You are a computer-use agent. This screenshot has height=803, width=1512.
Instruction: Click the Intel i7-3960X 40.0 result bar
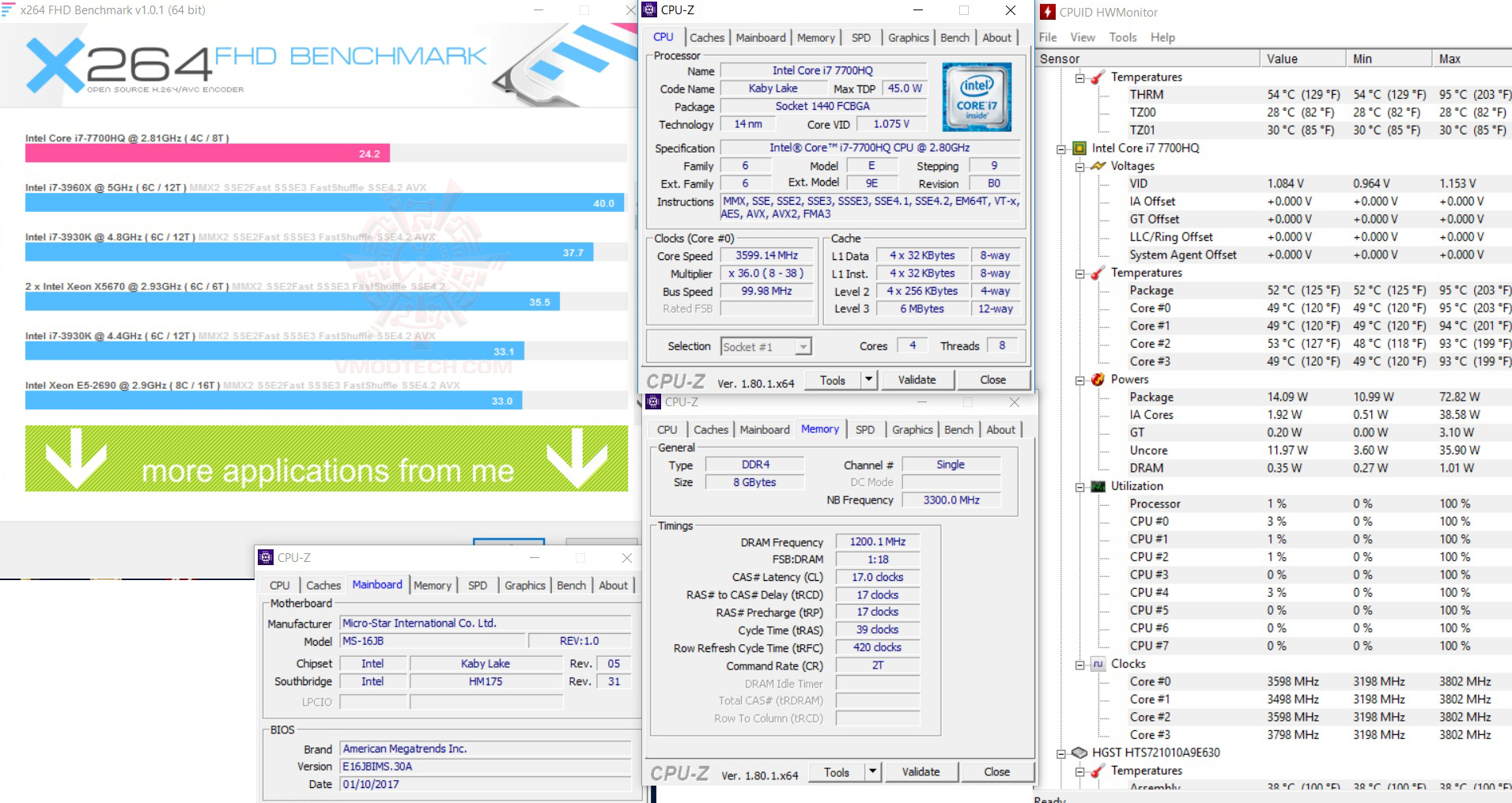tap(324, 203)
